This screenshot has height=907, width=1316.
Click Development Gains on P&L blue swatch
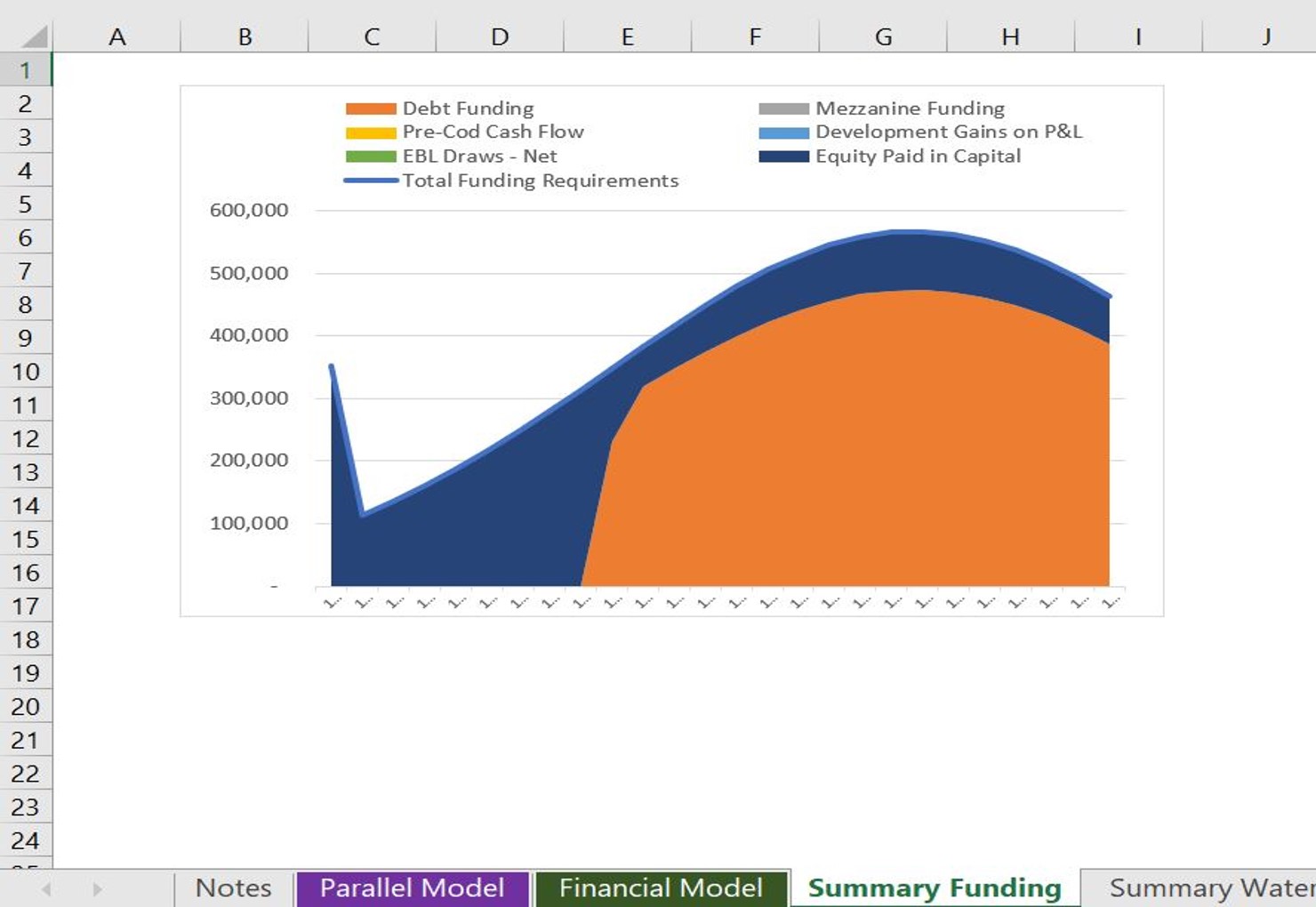pyautogui.click(x=783, y=132)
